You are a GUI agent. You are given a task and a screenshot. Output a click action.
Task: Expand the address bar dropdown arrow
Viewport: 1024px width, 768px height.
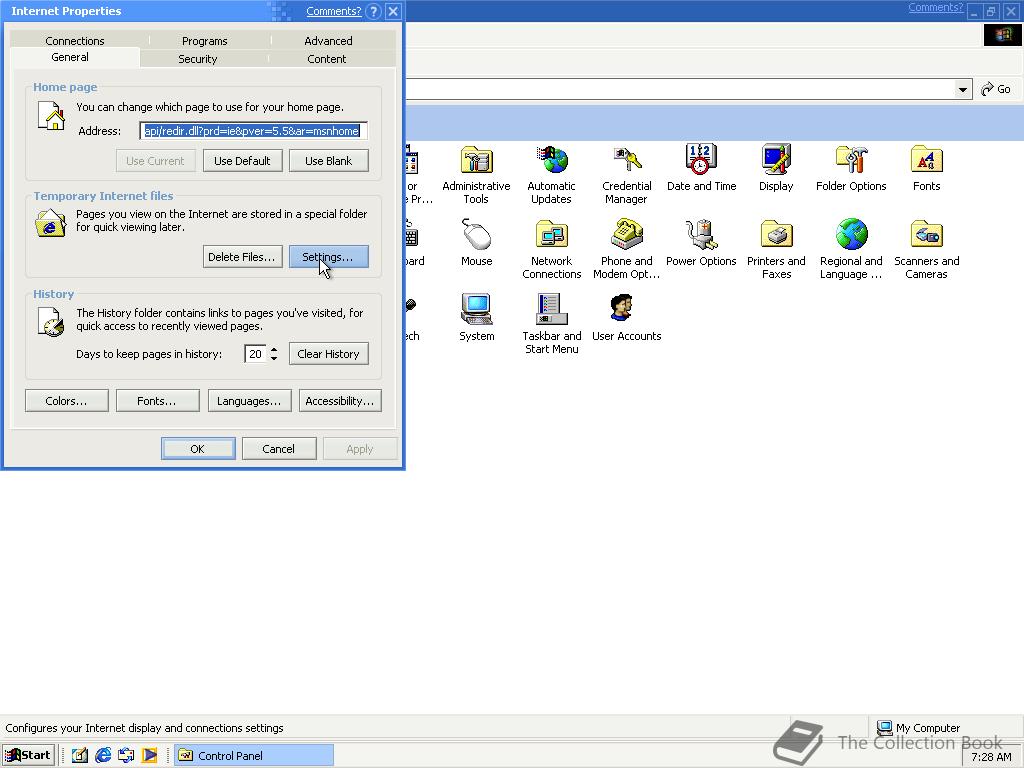click(963, 89)
